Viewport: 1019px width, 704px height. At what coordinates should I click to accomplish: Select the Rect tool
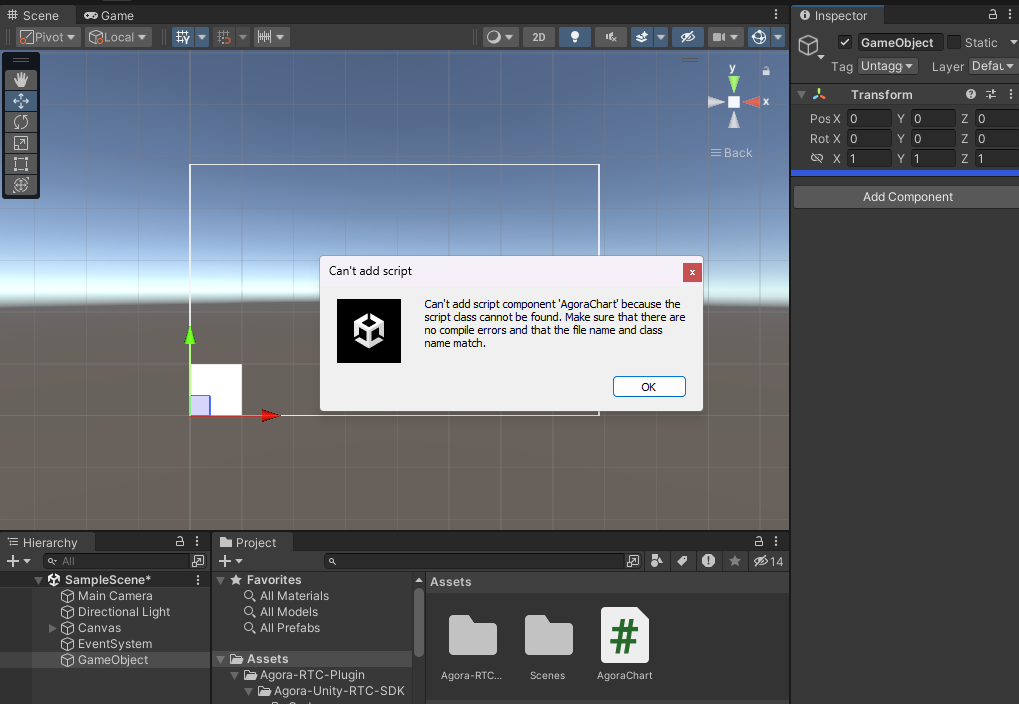click(21, 164)
